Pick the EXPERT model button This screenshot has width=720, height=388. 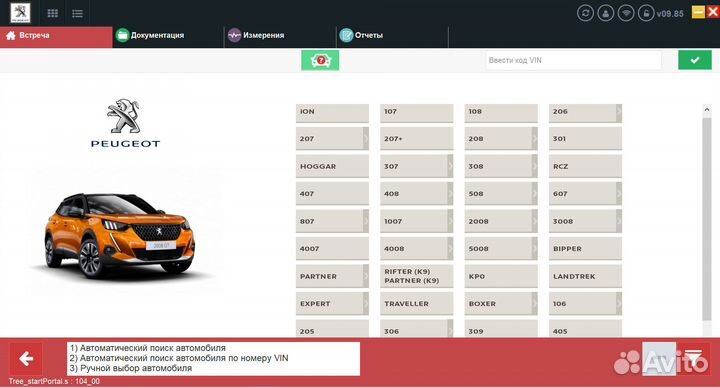pos(332,304)
